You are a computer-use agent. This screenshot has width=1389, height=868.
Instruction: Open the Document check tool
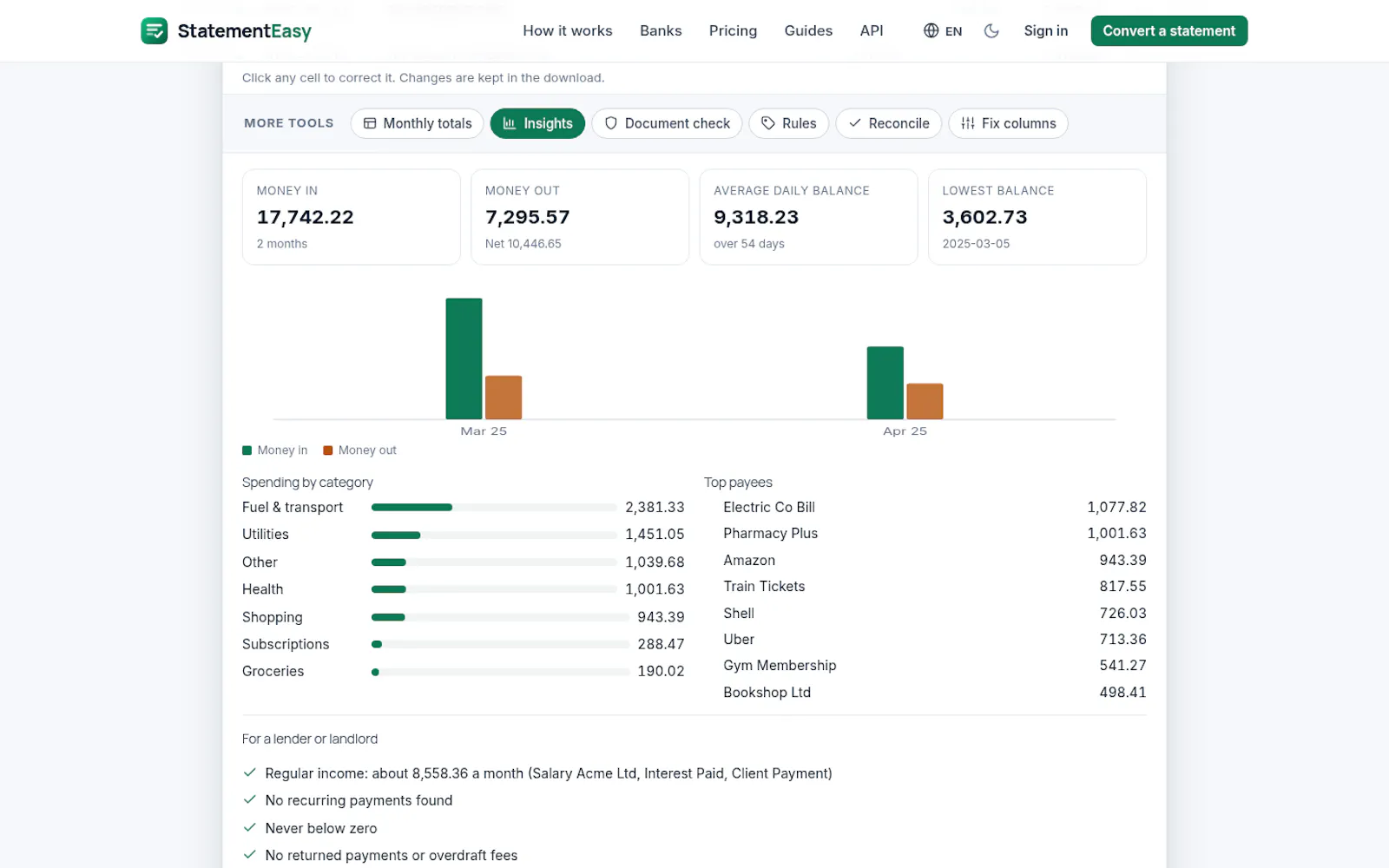(667, 123)
